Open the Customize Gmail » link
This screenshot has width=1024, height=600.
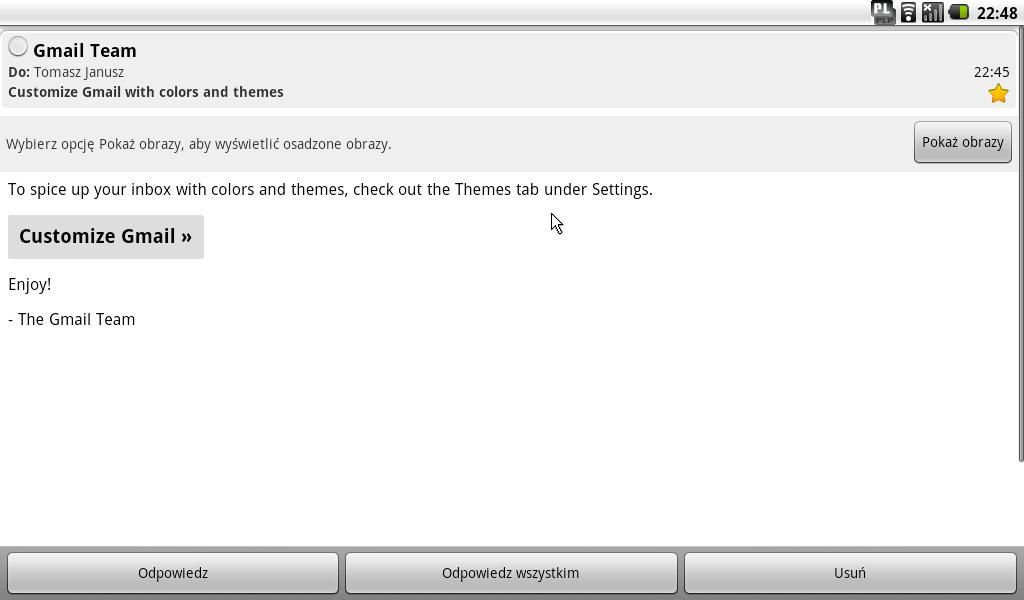click(106, 236)
